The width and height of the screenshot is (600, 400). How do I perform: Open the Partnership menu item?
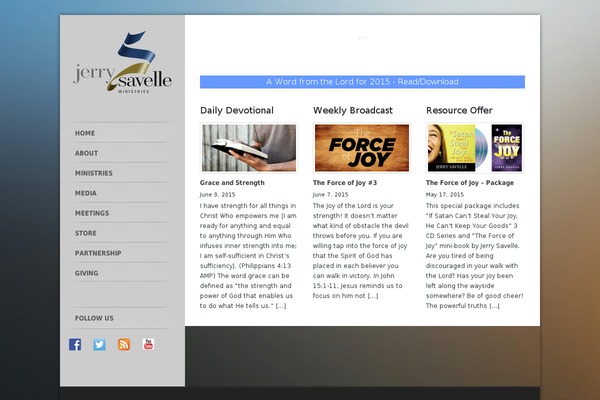(x=98, y=253)
